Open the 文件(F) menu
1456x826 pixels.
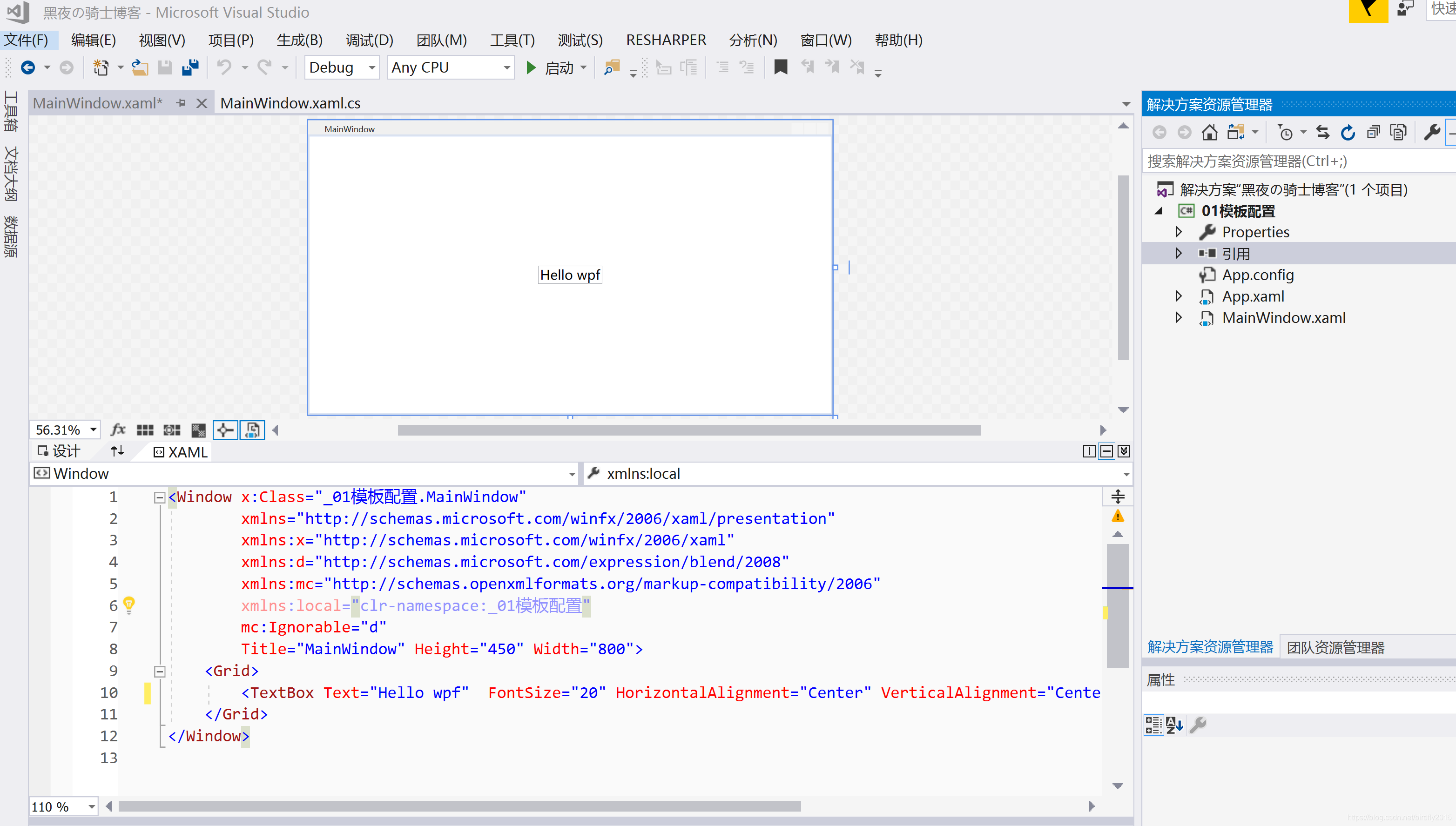26,40
